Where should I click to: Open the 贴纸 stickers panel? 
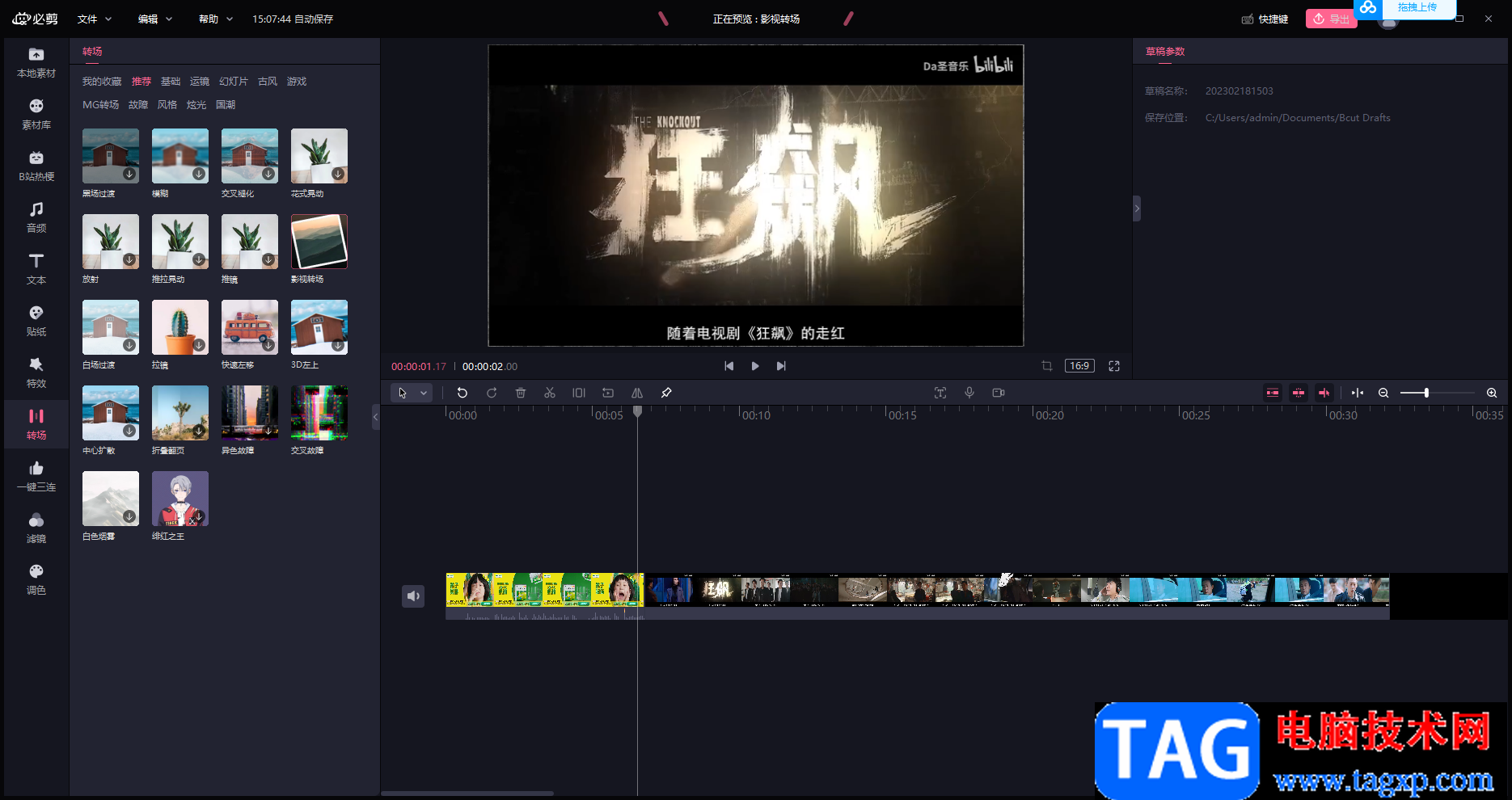tap(36, 322)
